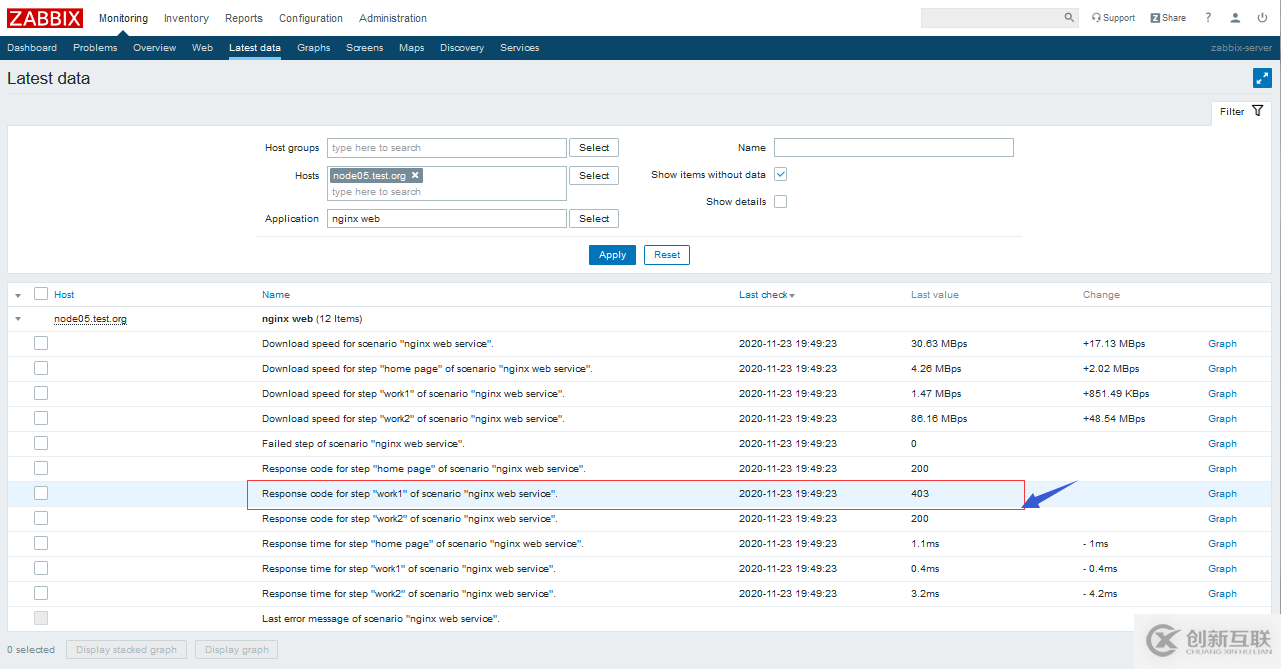Open the user profile icon
The height and width of the screenshot is (669, 1281).
pyautogui.click(x=1235, y=18)
